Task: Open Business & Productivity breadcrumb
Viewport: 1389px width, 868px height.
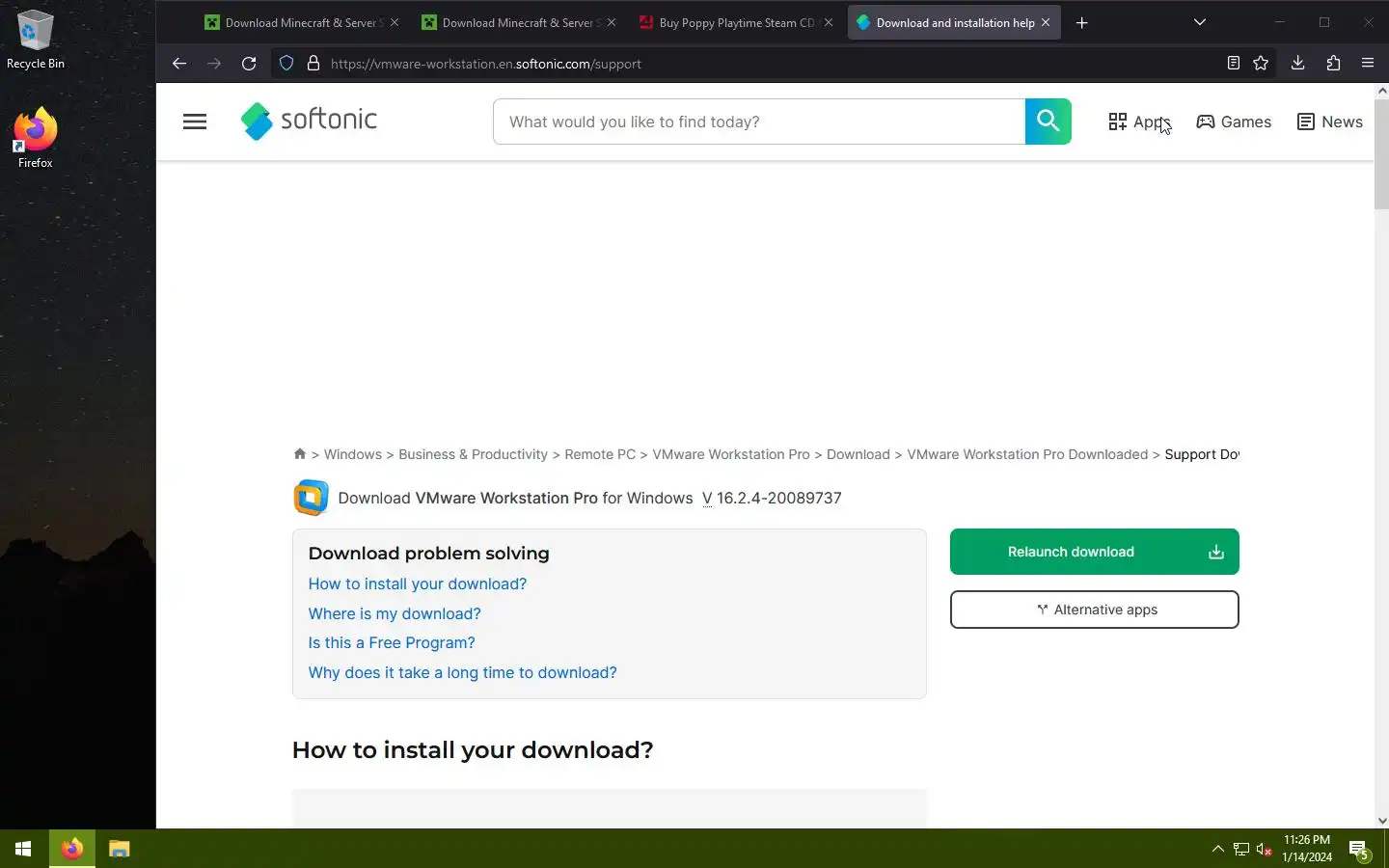Action: click(x=473, y=454)
